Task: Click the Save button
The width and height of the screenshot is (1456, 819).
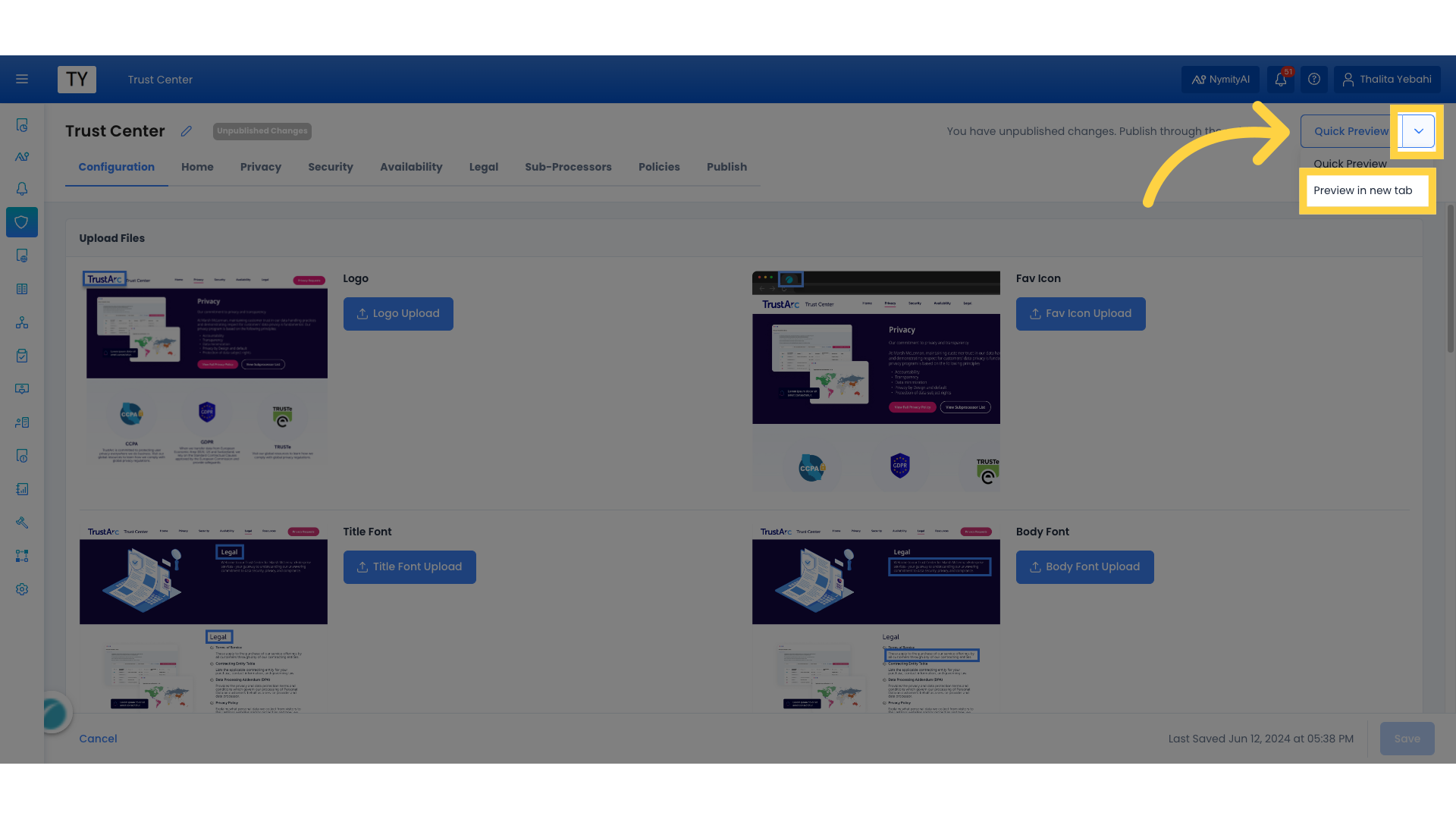Action: [1407, 739]
